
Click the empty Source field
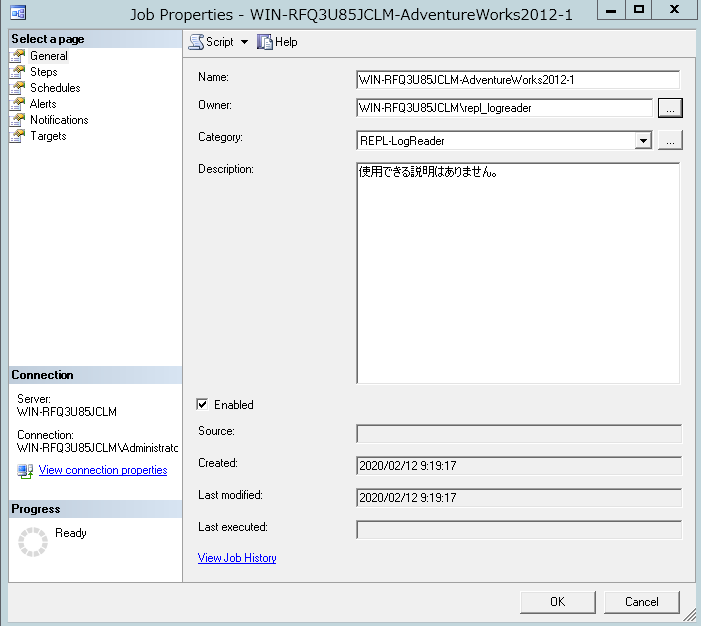pos(519,434)
